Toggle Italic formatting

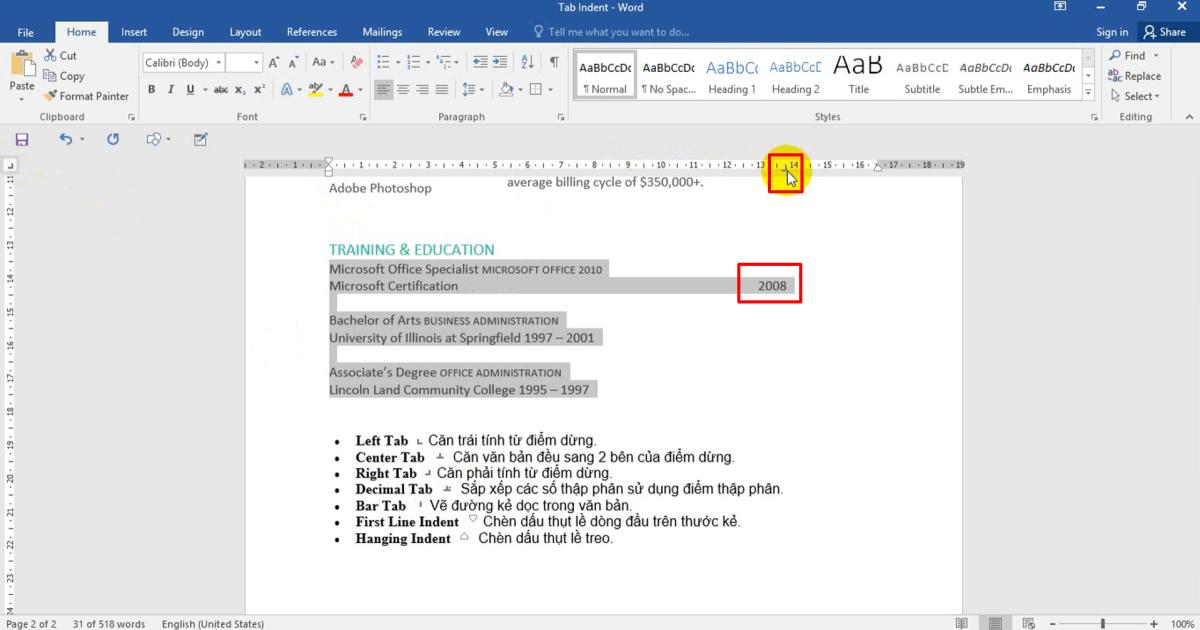tap(171, 89)
